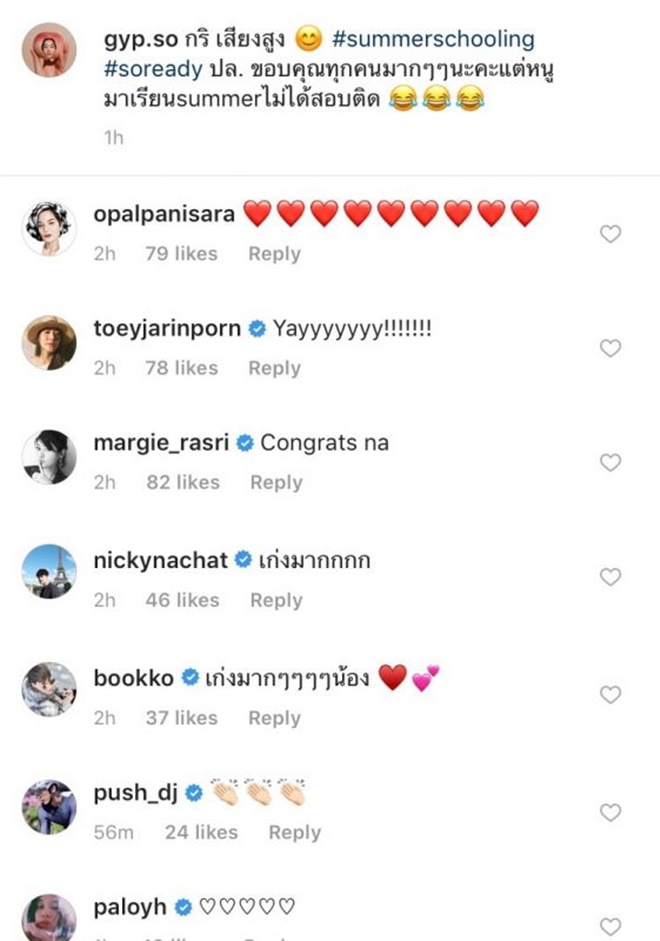
Task: Like push_dj's clapping comment
Action: click(610, 812)
